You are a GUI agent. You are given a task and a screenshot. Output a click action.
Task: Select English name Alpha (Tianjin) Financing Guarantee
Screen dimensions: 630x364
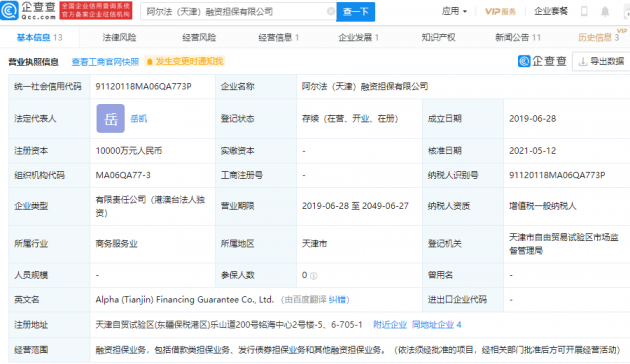[184, 300]
